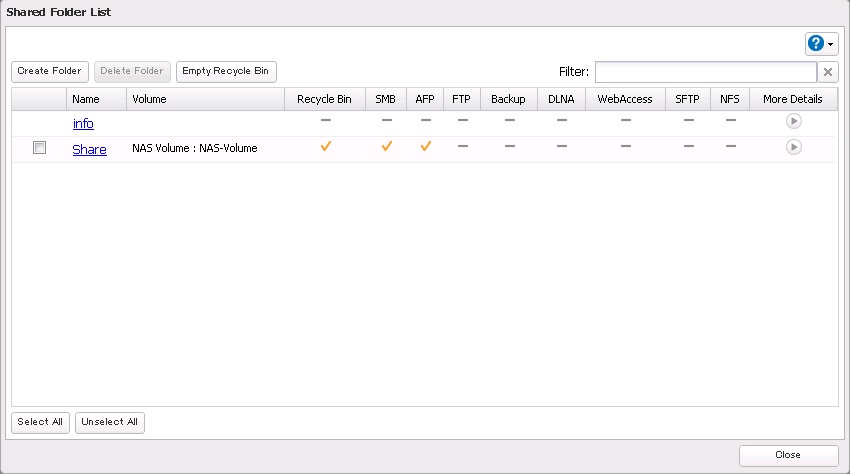Show more details for info folder
This screenshot has height=474, width=850.
pyautogui.click(x=793, y=122)
